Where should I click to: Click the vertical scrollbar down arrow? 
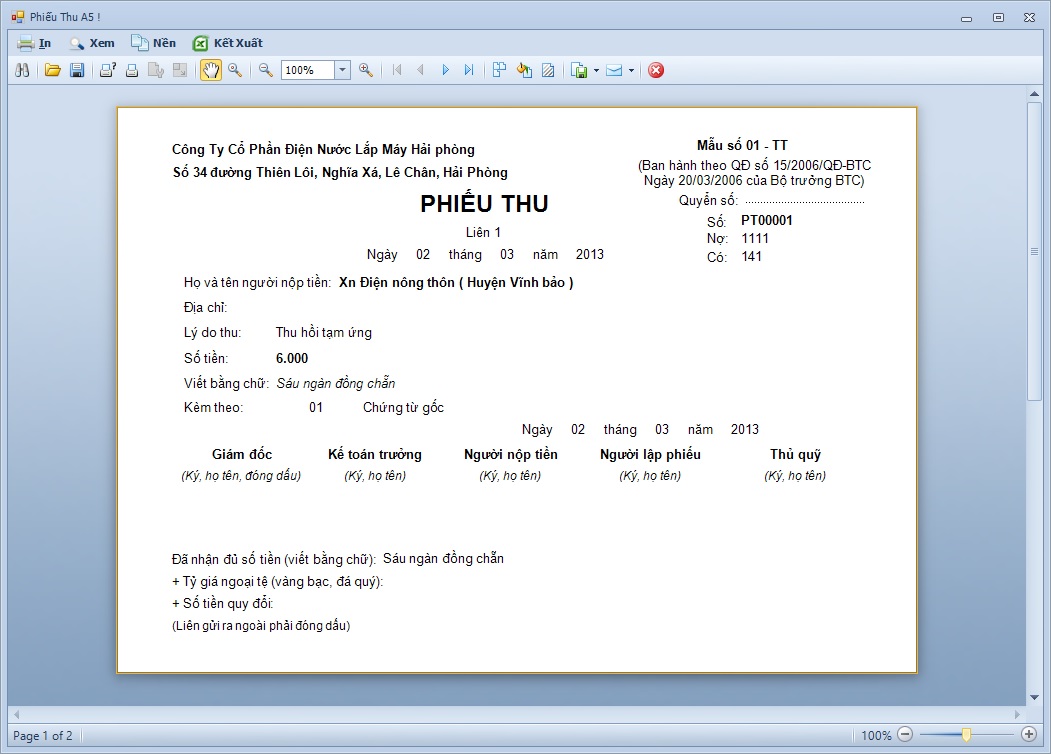(x=1035, y=697)
